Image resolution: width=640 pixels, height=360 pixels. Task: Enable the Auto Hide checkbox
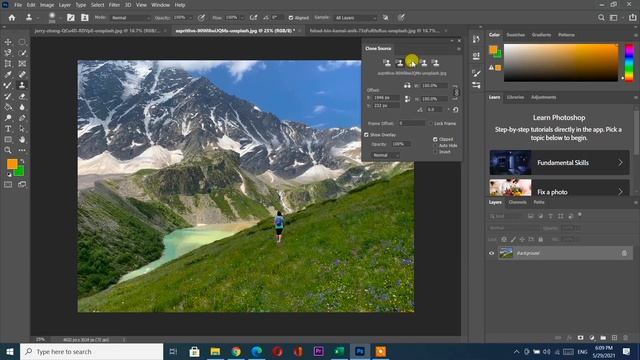[x=435, y=145]
